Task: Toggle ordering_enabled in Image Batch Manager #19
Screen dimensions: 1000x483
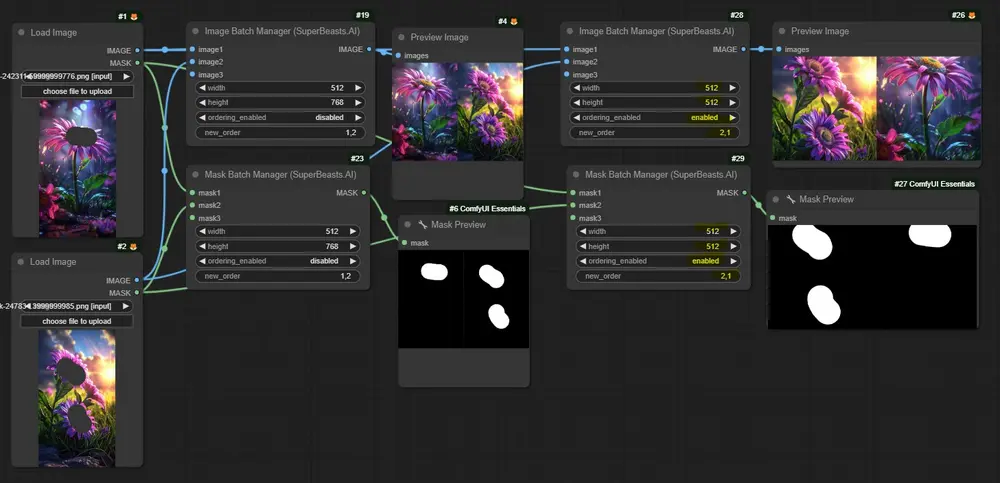Action: [280, 117]
